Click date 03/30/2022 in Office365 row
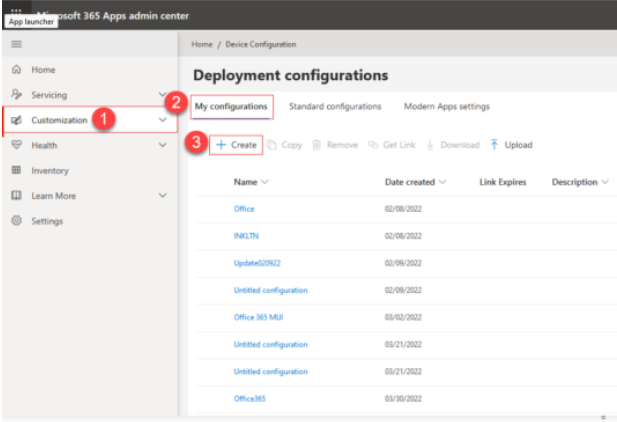 point(403,398)
